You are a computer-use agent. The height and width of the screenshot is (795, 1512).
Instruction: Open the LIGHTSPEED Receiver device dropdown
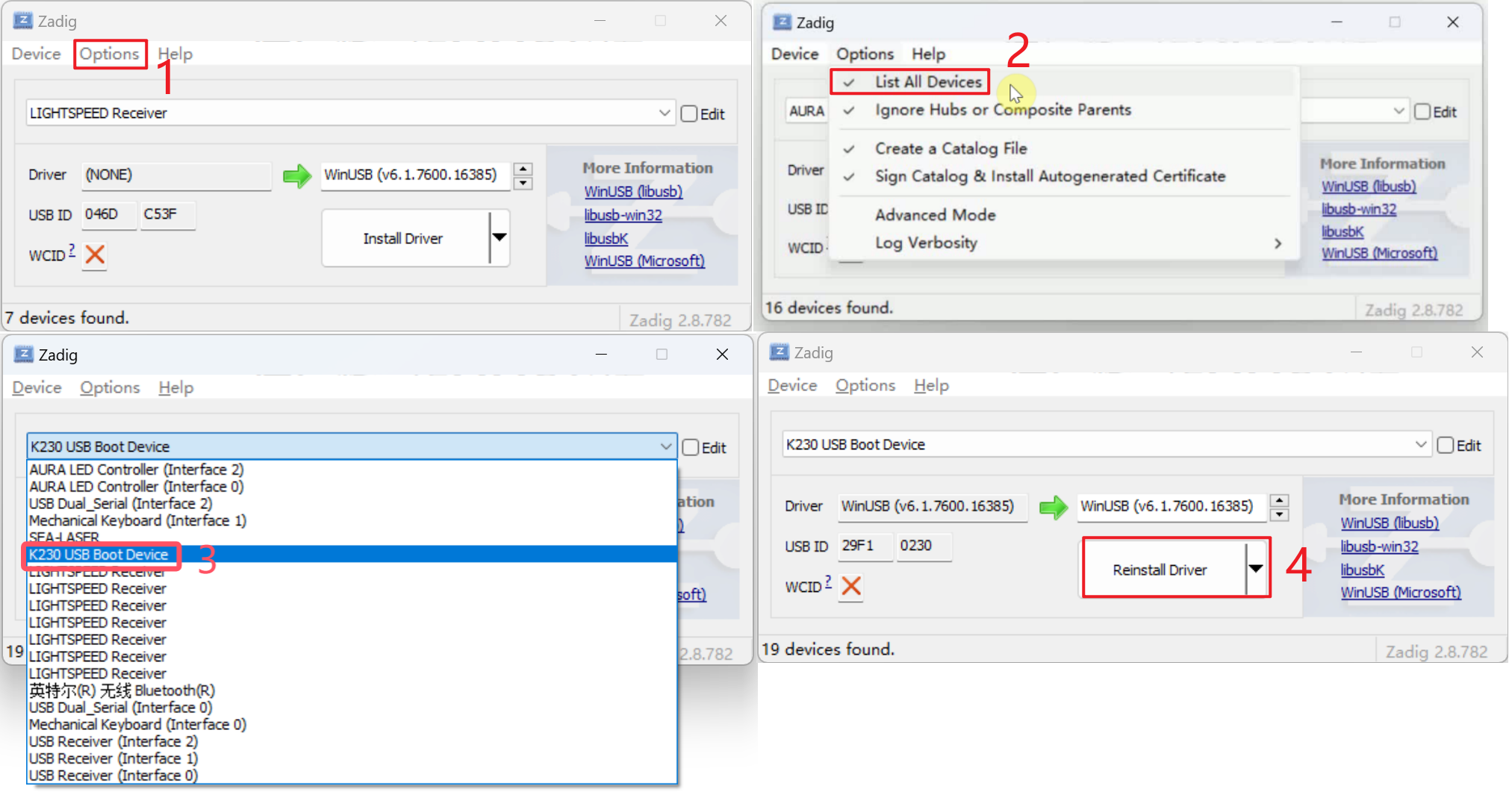[665, 113]
